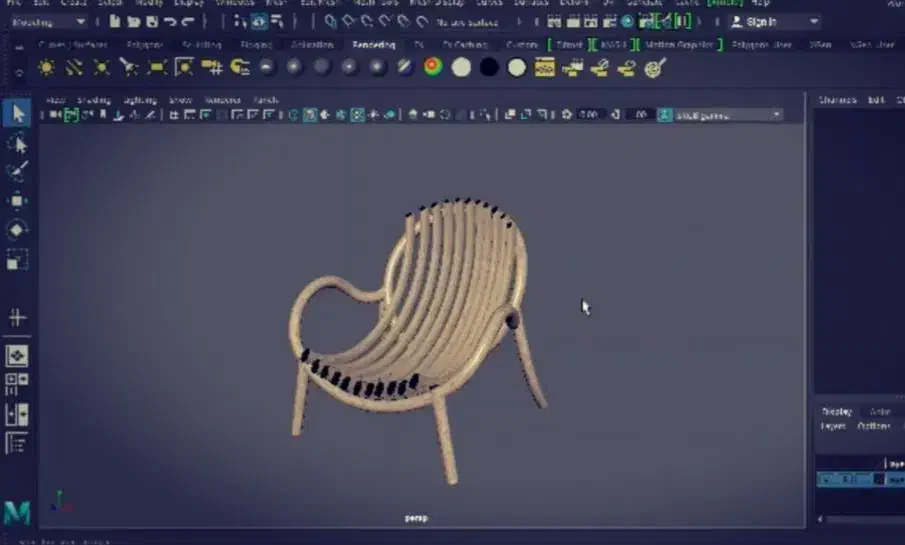Open the Modeling menu set dropdown
The height and width of the screenshot is (545, 905).
[x=50, y=21]
